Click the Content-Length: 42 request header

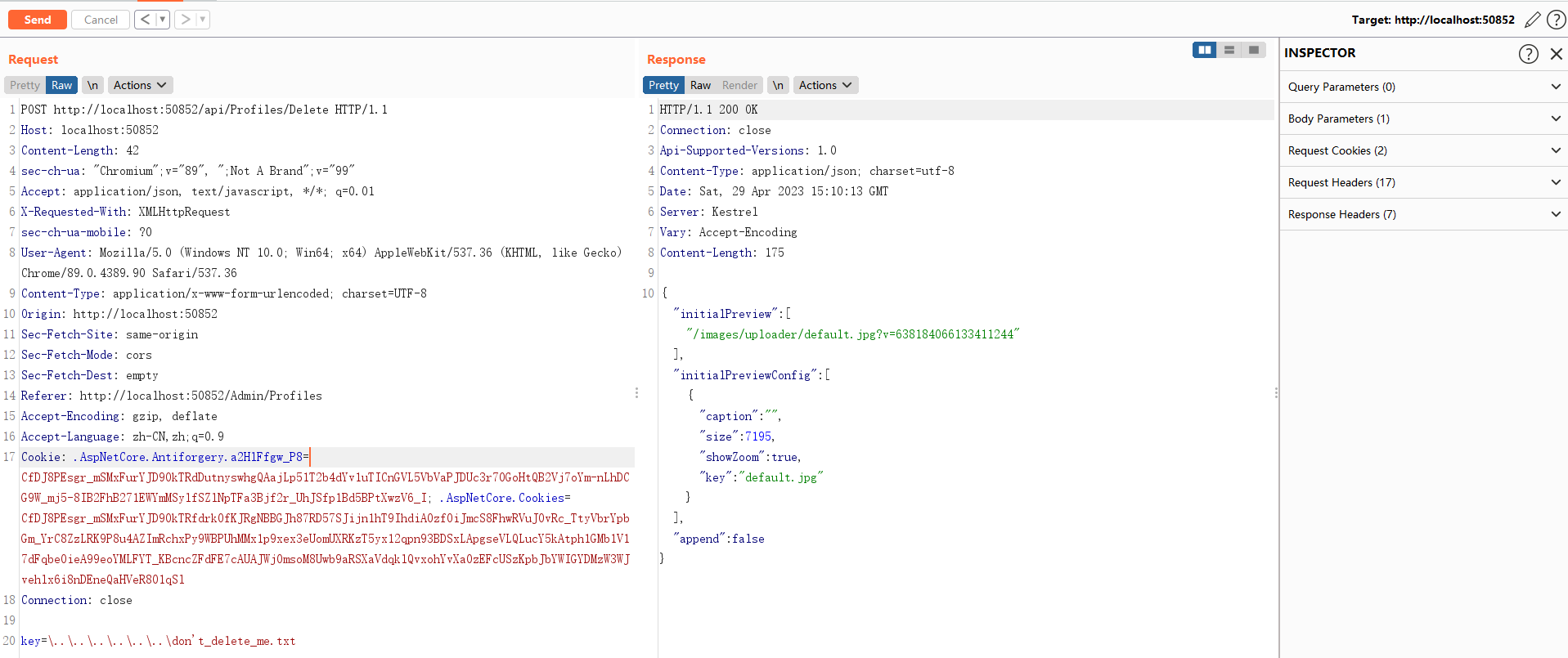click(80, 150)
